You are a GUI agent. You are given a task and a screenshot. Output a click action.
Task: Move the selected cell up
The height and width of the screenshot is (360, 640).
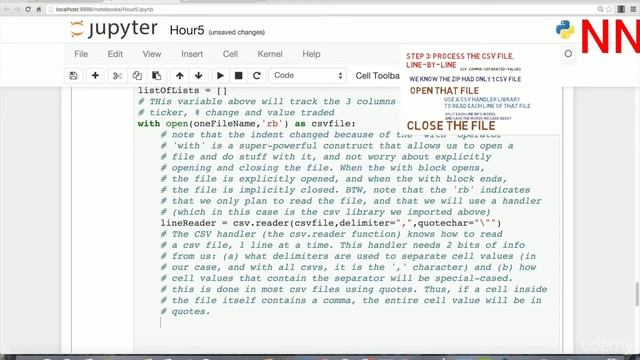[180, 76]
